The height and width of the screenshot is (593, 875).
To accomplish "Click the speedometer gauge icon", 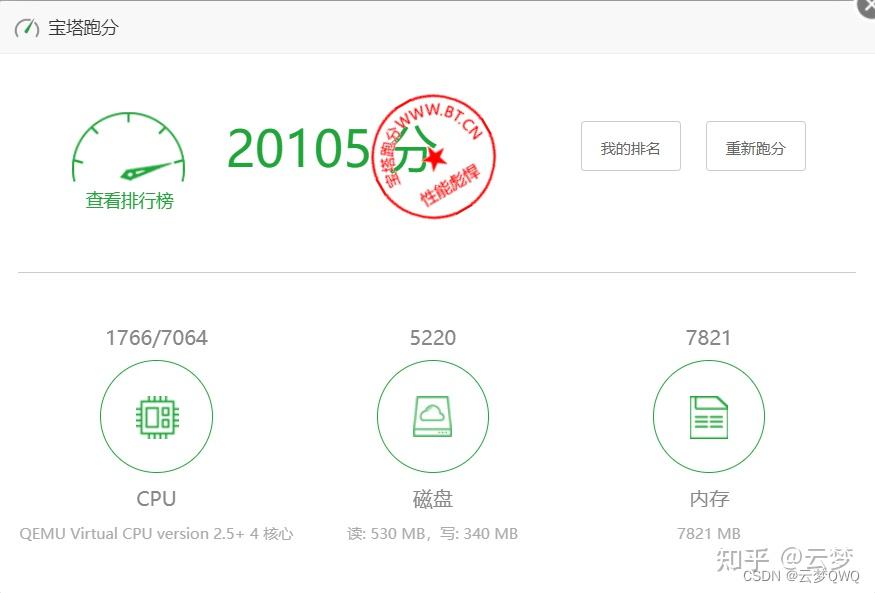I will pyautogui.click(x=128, y=147).
